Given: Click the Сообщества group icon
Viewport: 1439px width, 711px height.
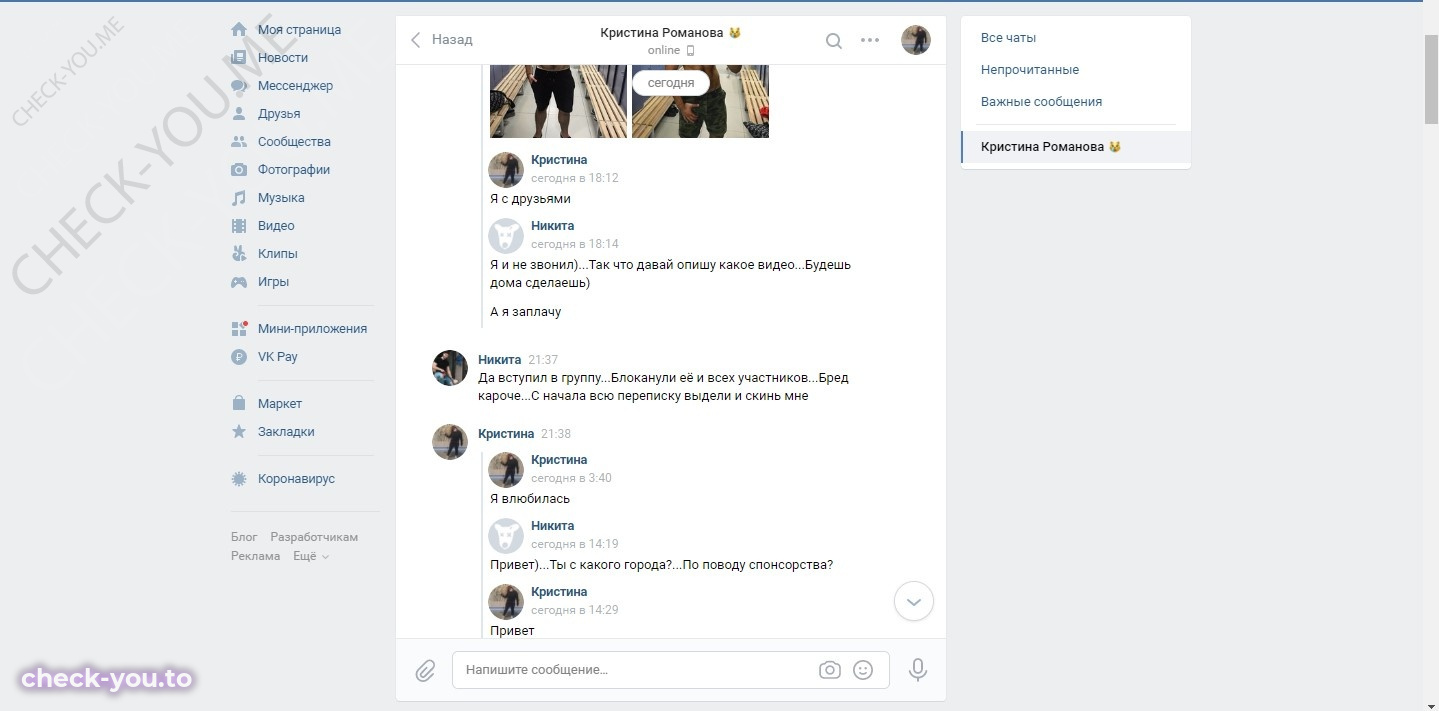Looking at the screenshot, I should click(239, 142).
